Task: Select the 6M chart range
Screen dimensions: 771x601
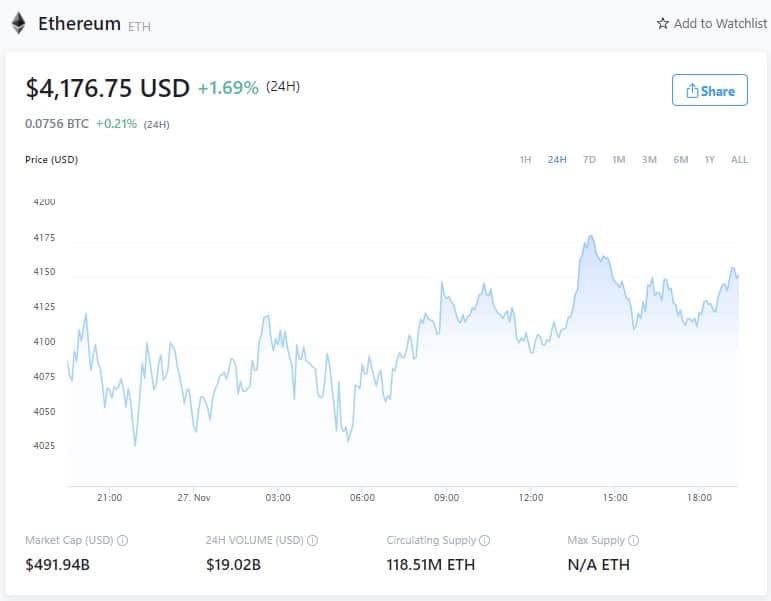Action: [681, 159]
